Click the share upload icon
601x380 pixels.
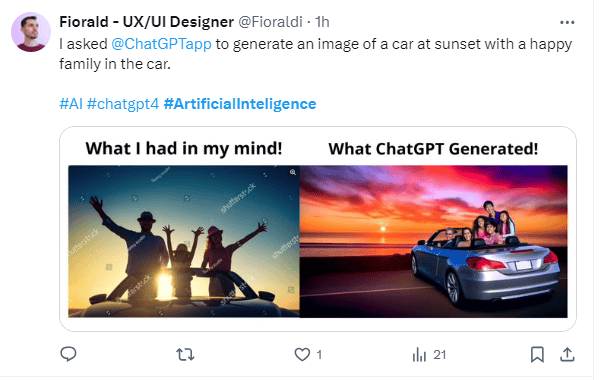pyautogui.click(x=567, y=355)
